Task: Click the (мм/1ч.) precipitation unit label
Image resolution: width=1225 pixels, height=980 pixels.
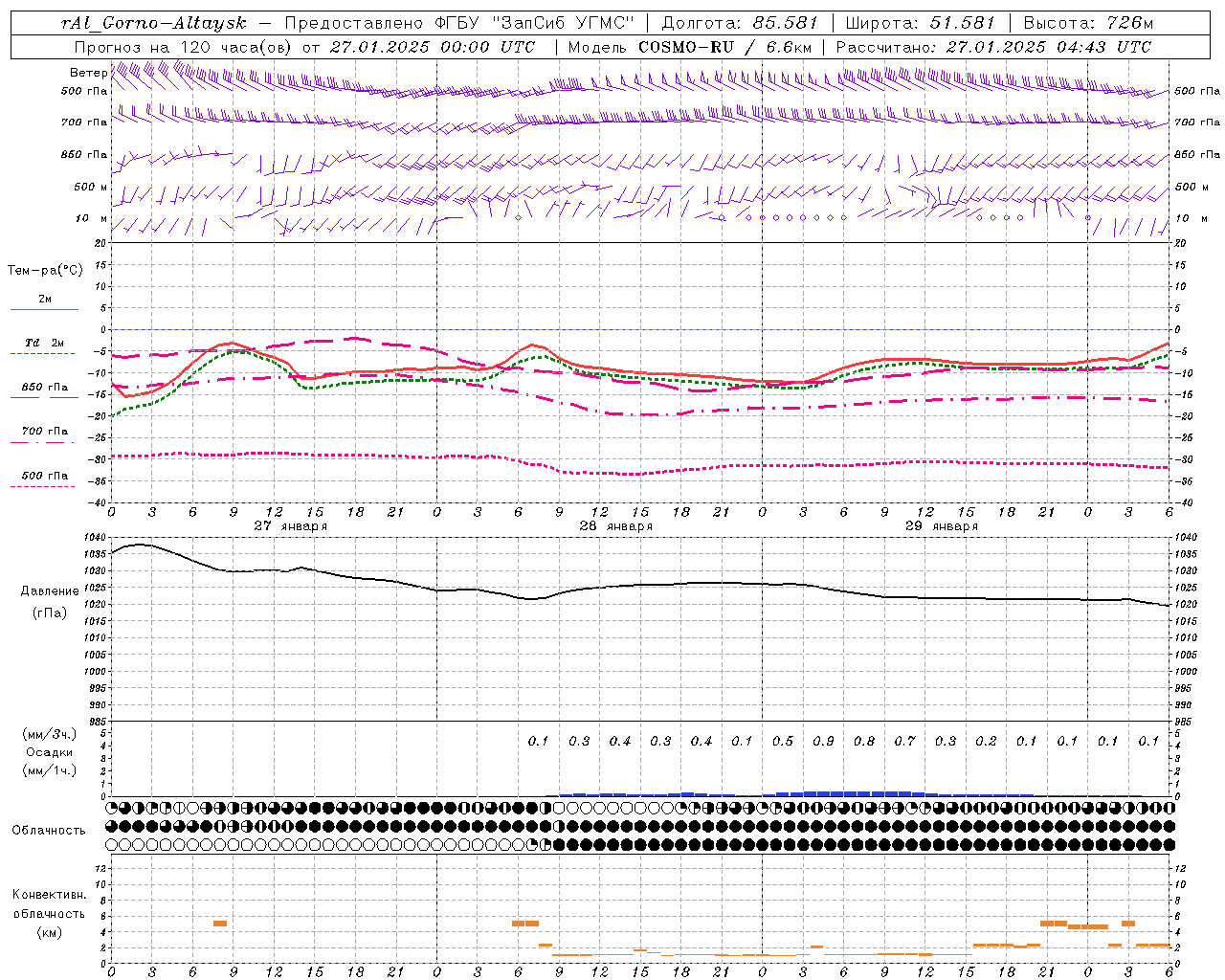Action: point(50,770)
